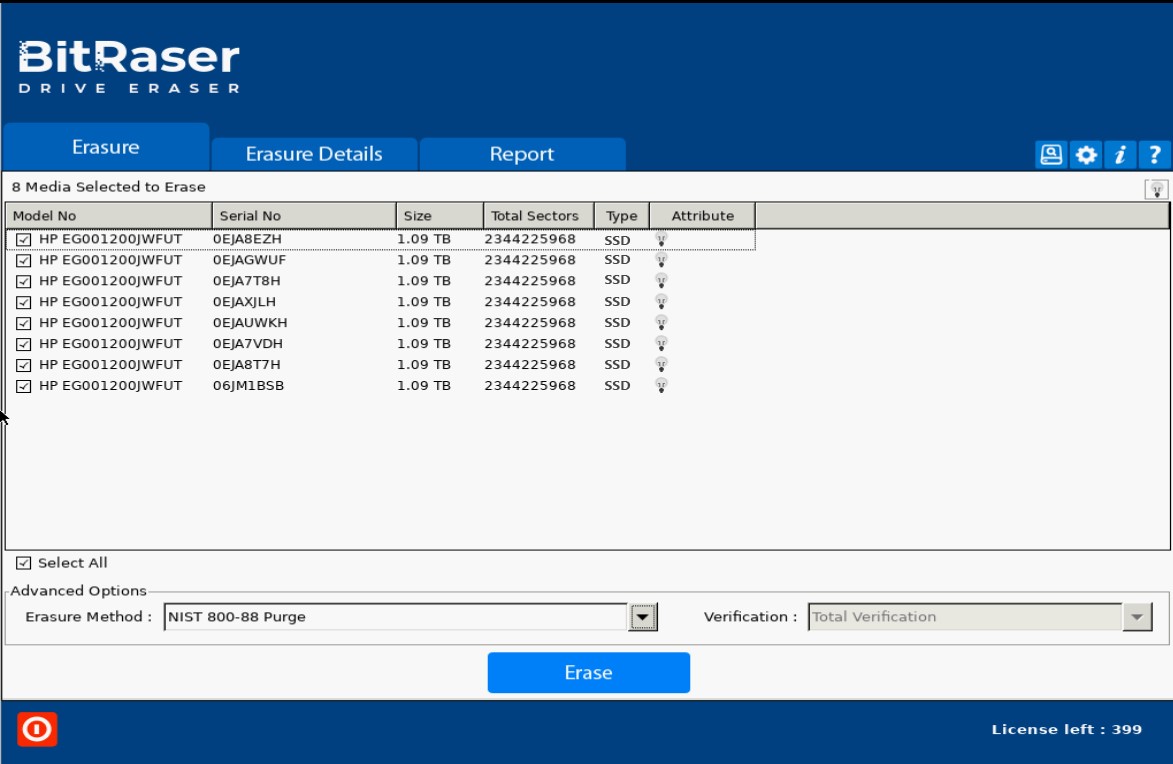Sort by Model No column header
1173x764 pixels.
pos(109,216)
